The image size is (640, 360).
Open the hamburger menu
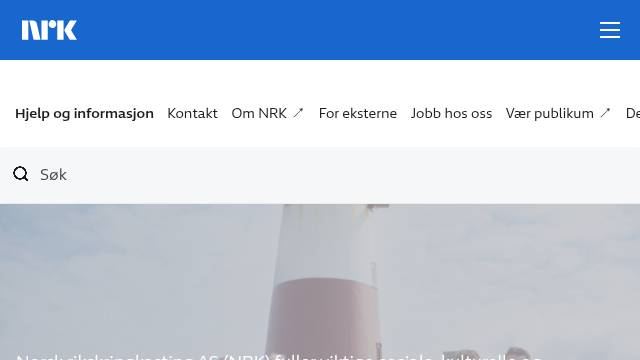pyautogui.click(x=610, y=30)
